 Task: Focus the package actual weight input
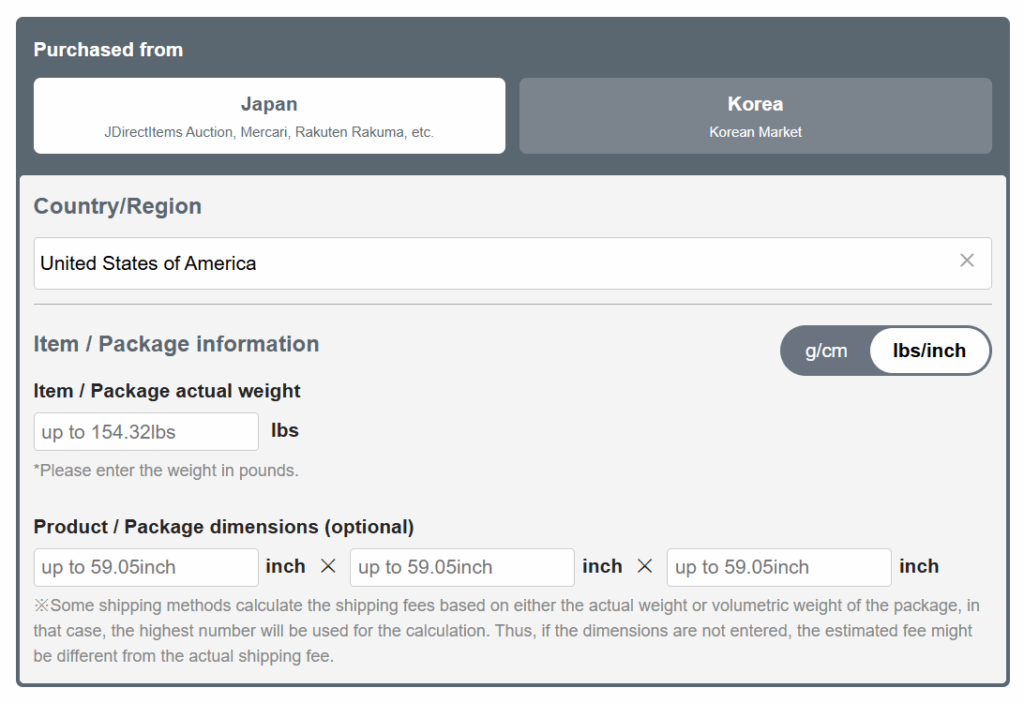click(x=145, y=431)
